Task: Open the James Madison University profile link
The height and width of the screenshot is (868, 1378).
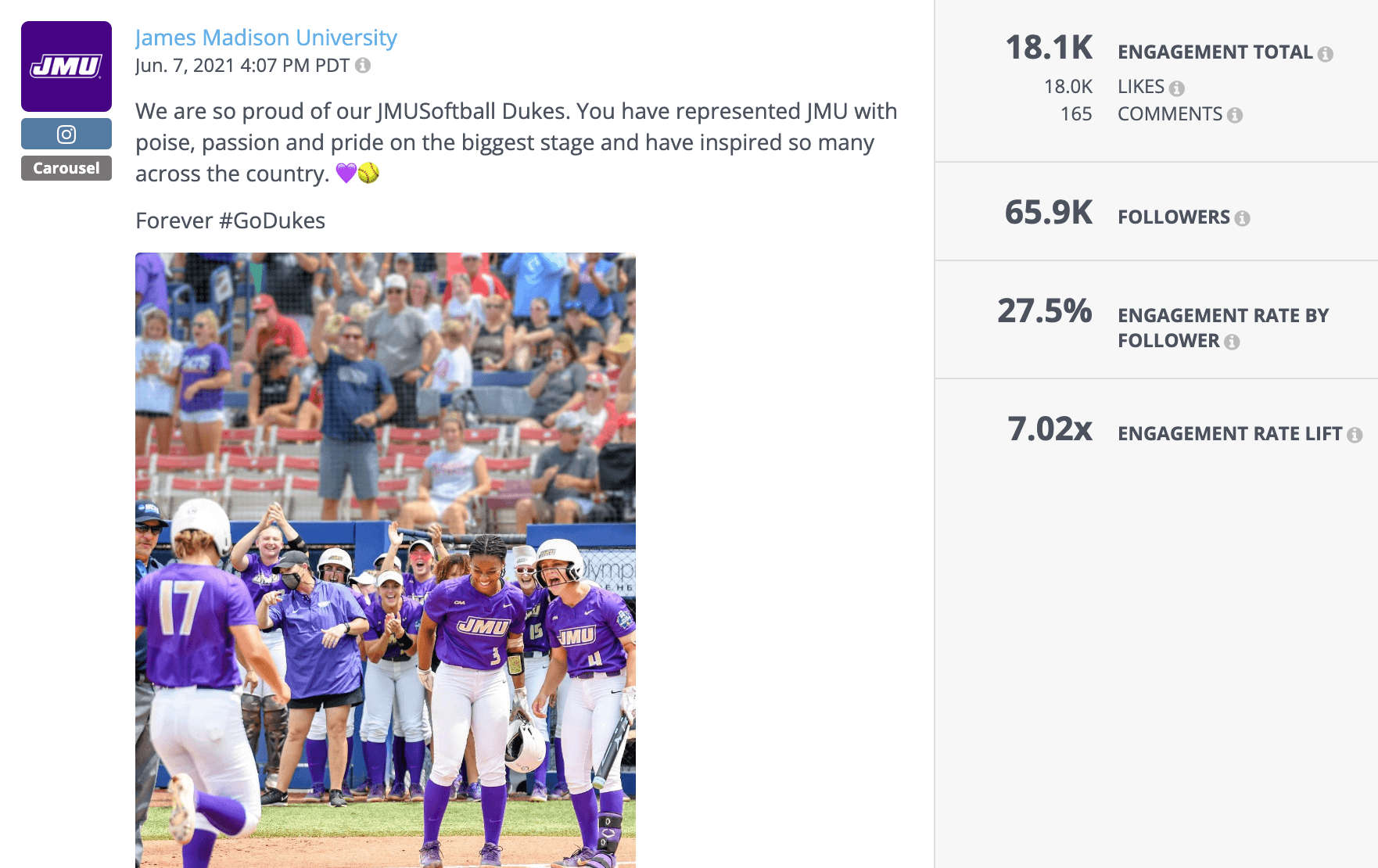Action: point(266,37)
